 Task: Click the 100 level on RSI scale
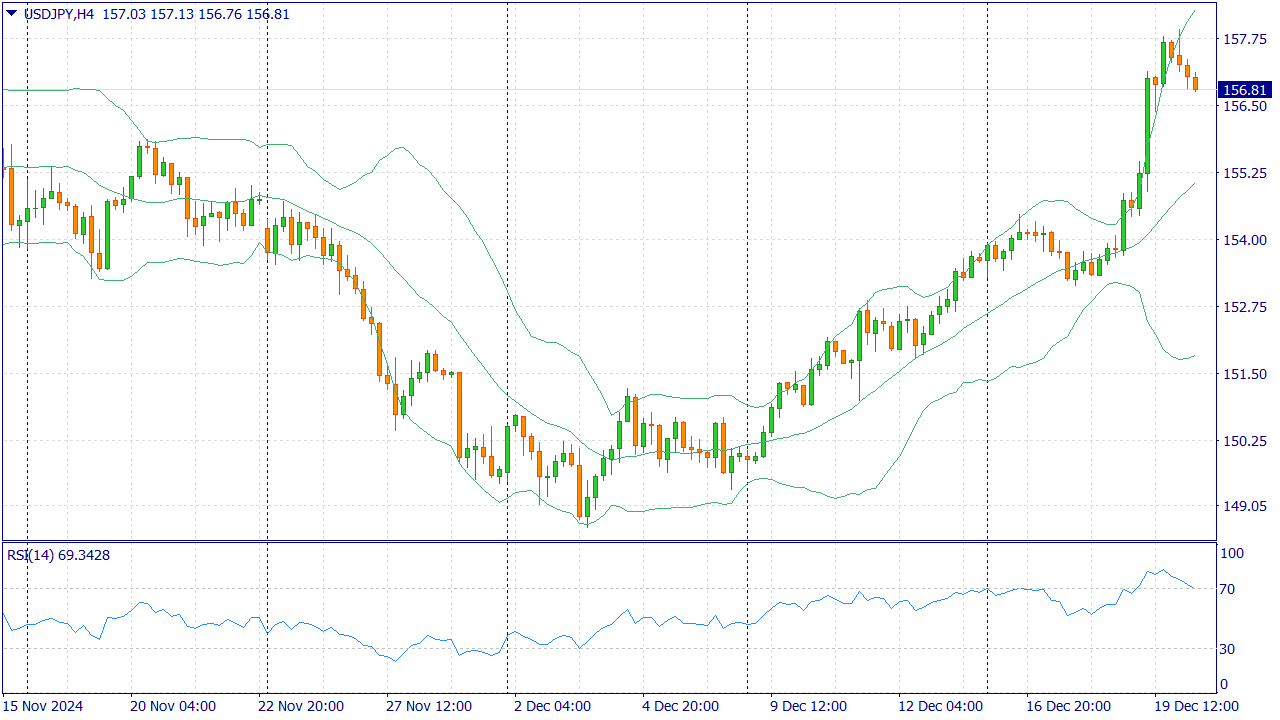tap(1231, 554)
